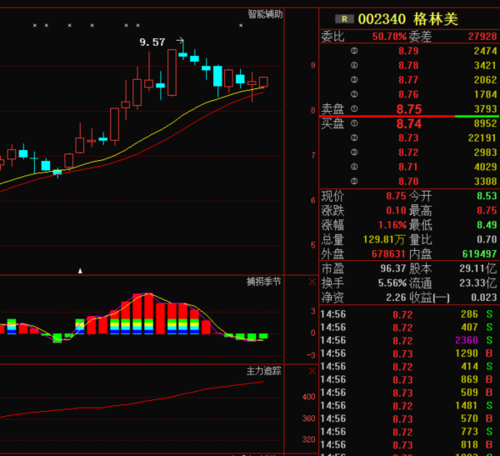Click the white triangle marker at chart bottom
The height and width of the screenshot is (456, 500).
click(x=80, y=271)
